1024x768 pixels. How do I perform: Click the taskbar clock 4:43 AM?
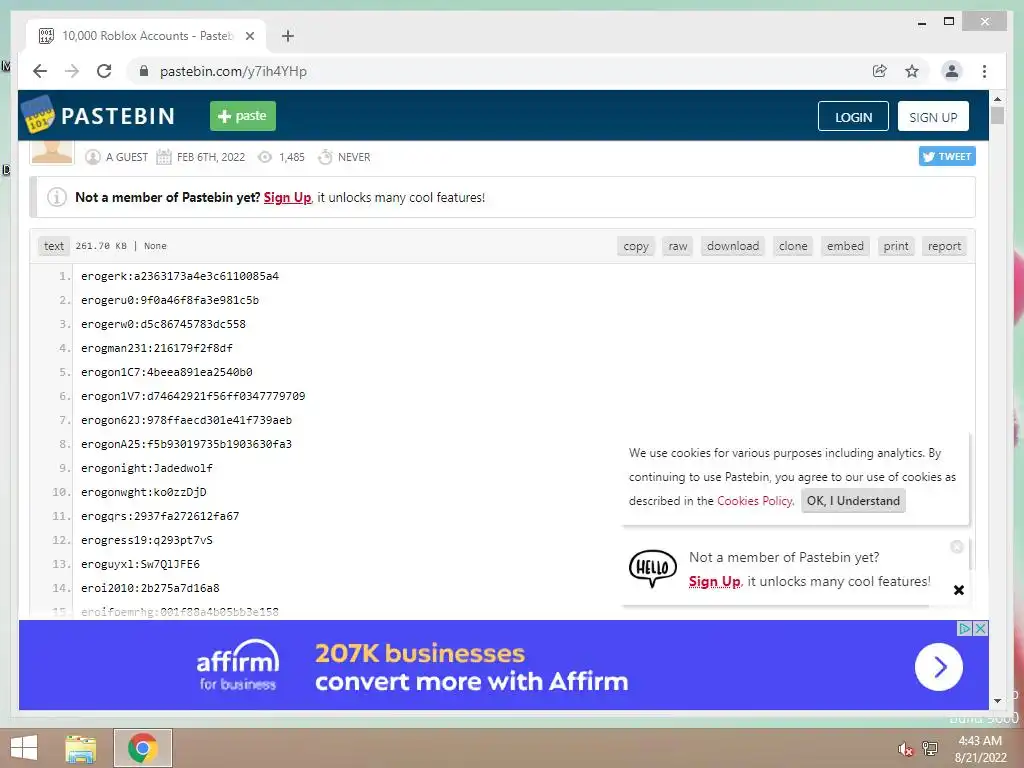pos(980,741)
